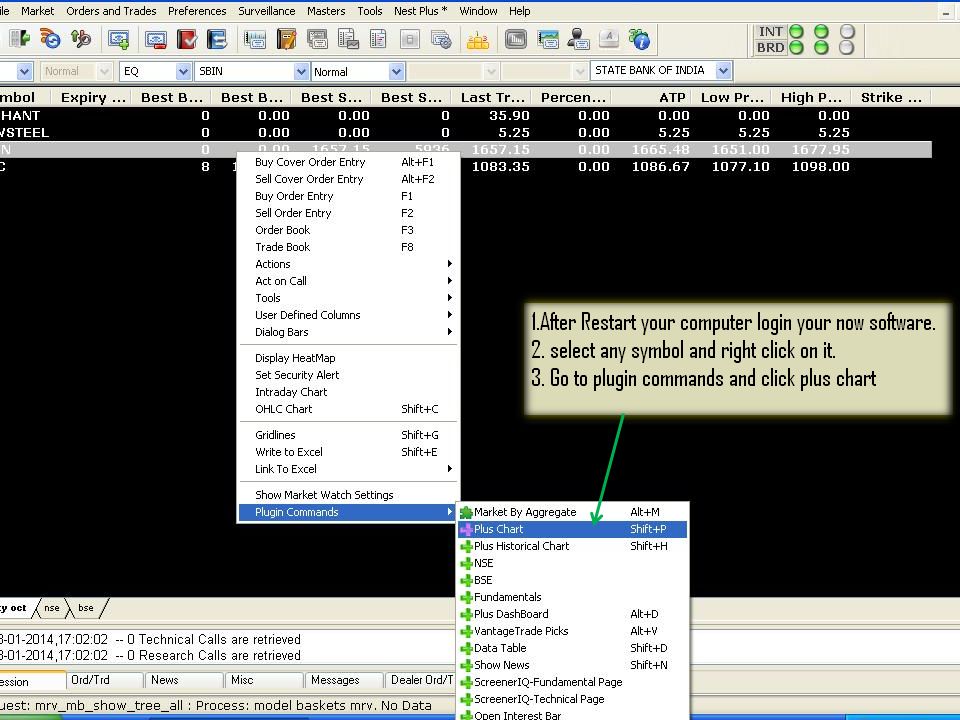Click the first green INT status light
Image resolution: width=960 pixels, height=720 pixels.
pos(797,31)
